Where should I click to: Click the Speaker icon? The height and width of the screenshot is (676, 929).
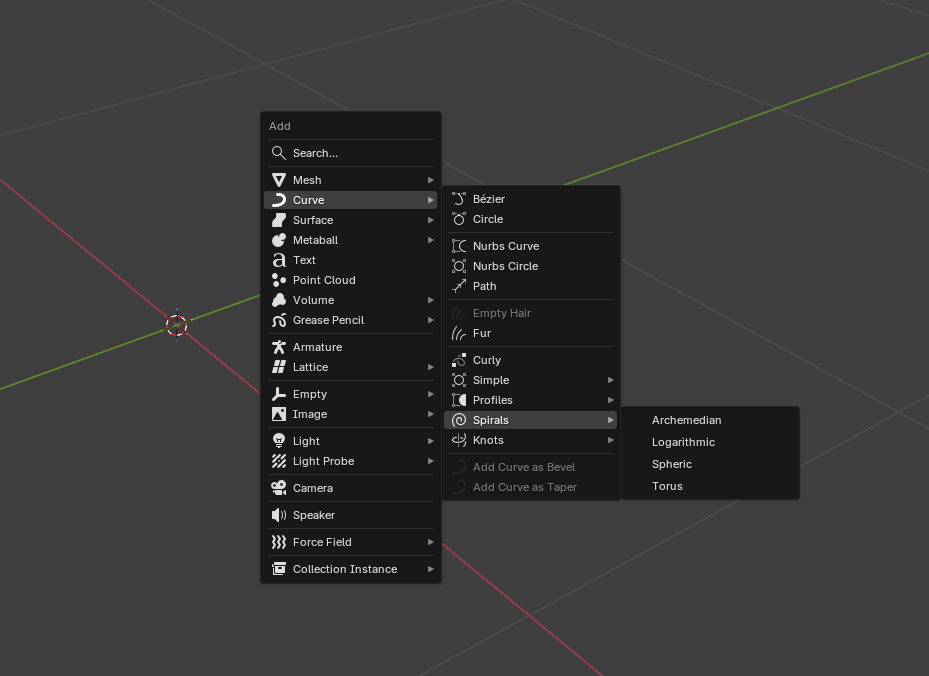pyautogui.click(x=279, y=515)
